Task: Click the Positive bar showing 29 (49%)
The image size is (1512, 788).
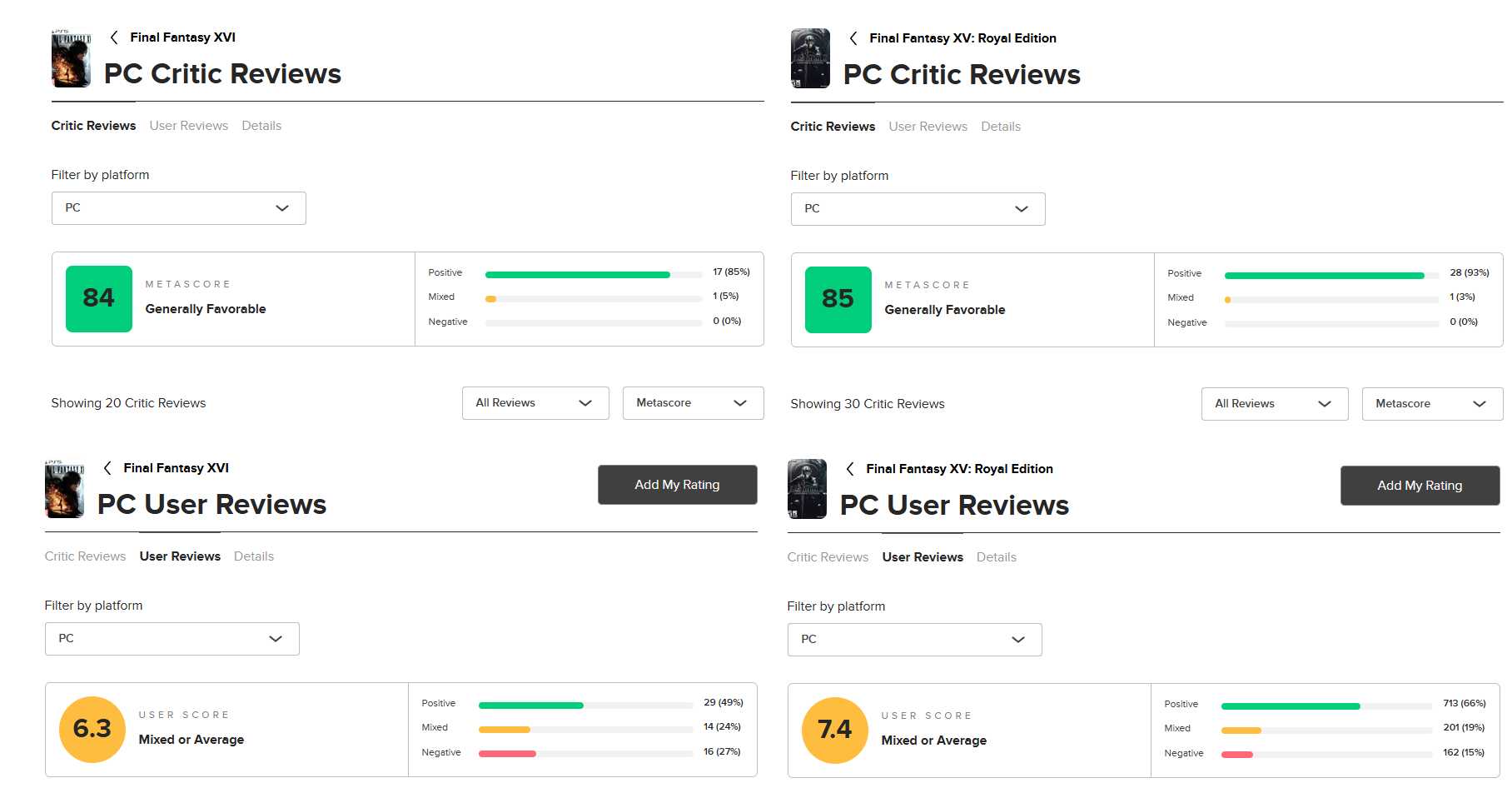Action: pyautogui.click(x=586, y=705)
